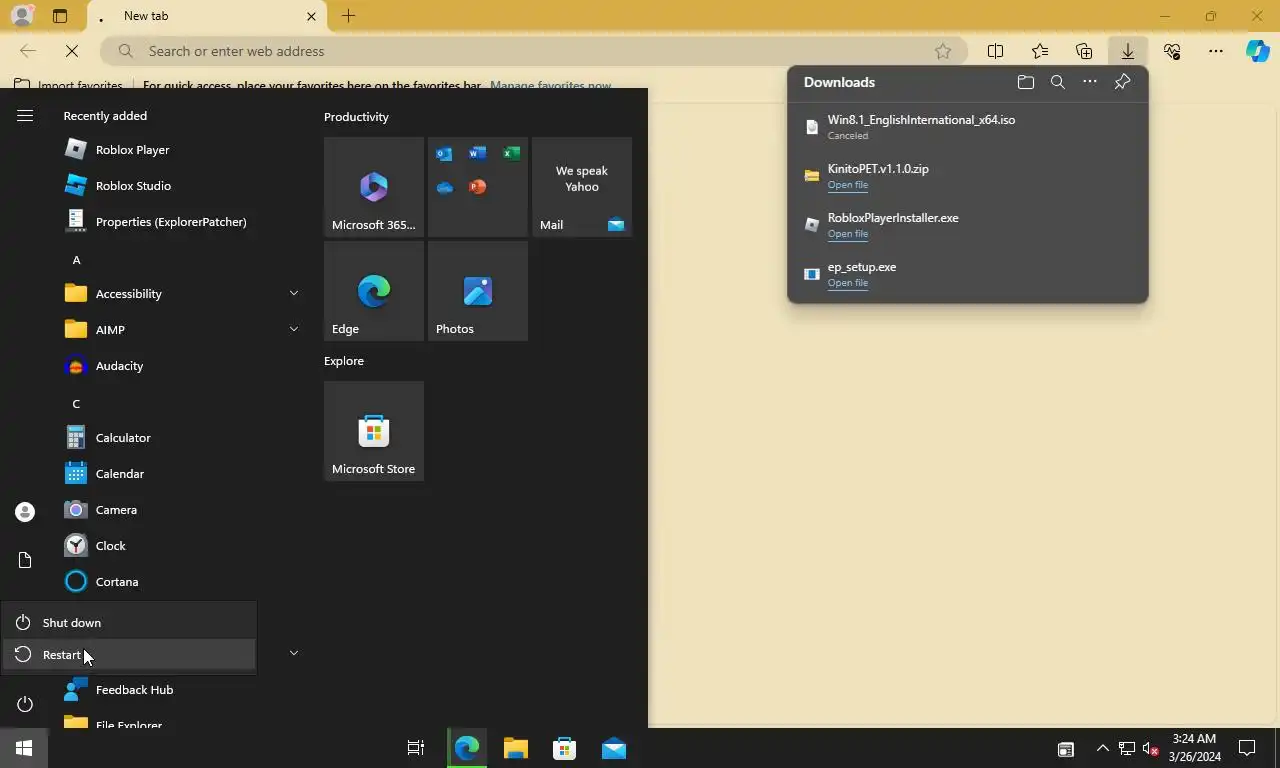Select Restart from the power menu
The image size is (1280, 768).
click(x=128, y=655)
